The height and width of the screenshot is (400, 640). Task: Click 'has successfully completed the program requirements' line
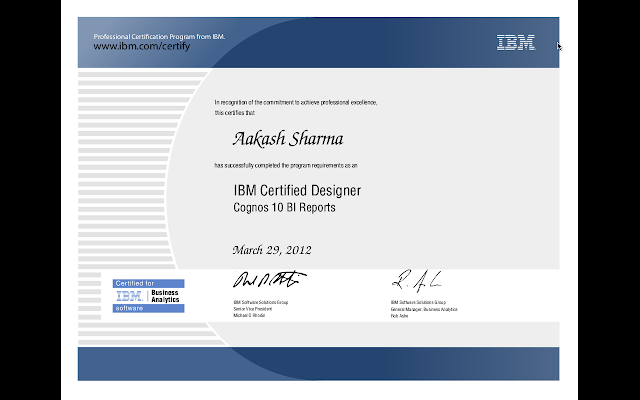(x=286, y=165)
